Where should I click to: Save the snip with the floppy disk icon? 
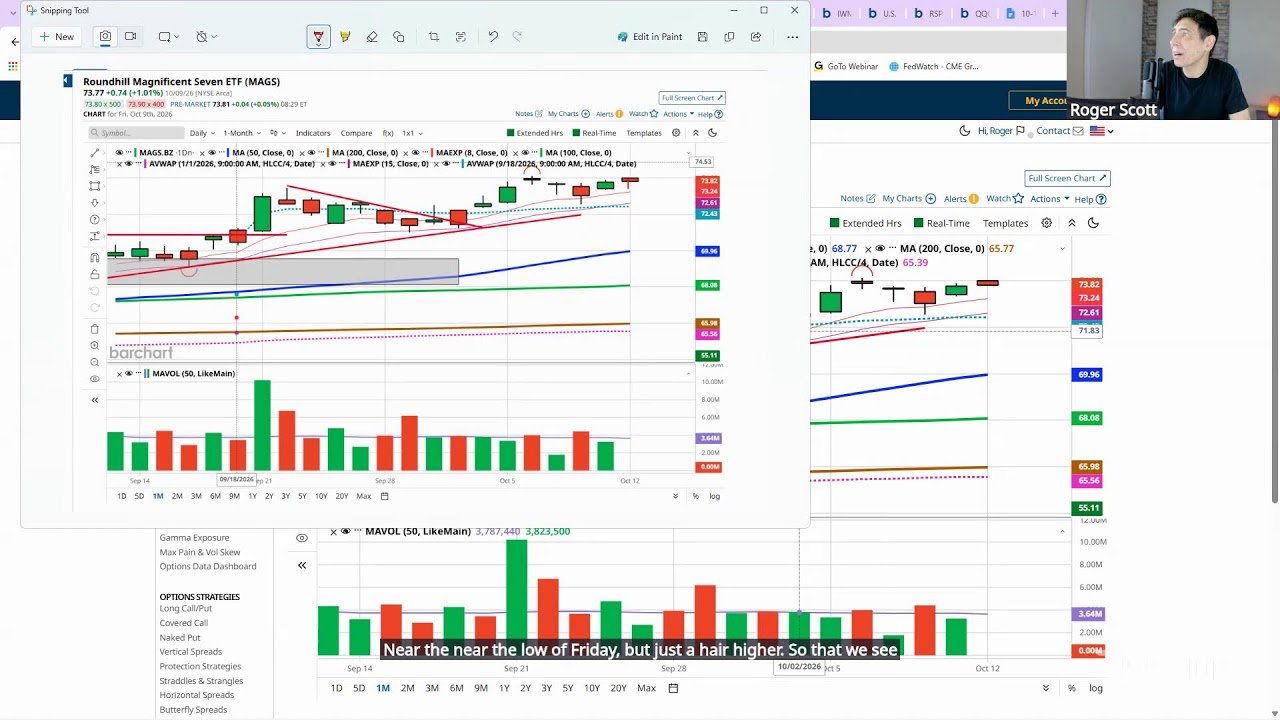click(703, 37)
